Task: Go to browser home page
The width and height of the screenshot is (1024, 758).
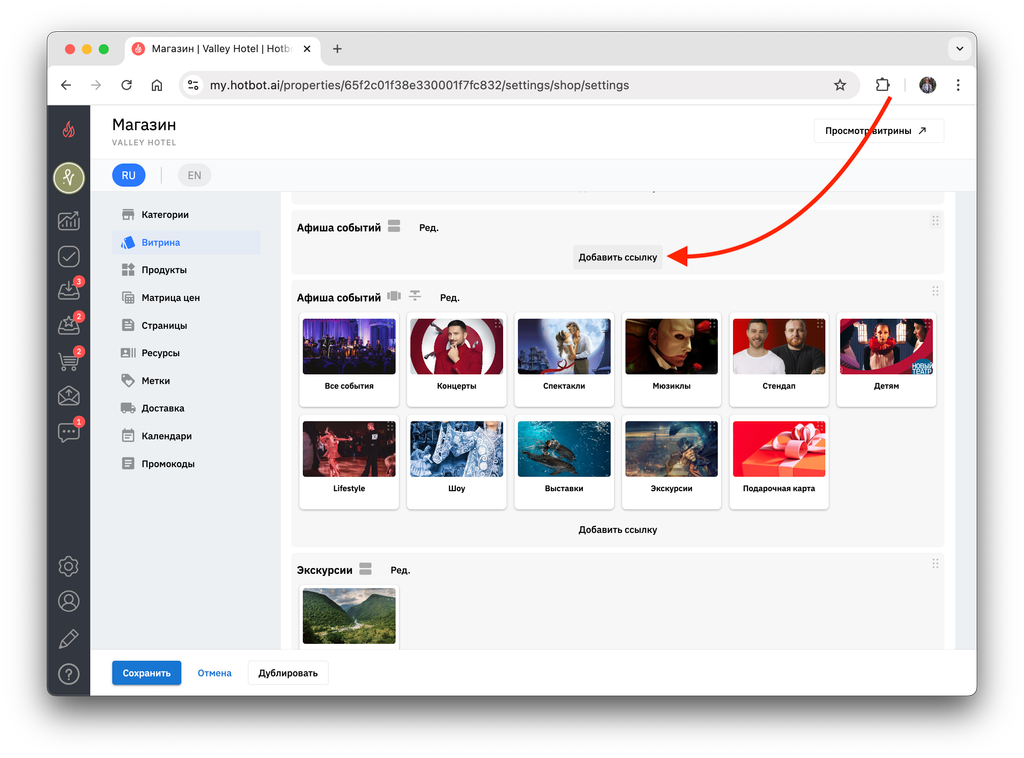Action: pos(157,85)
